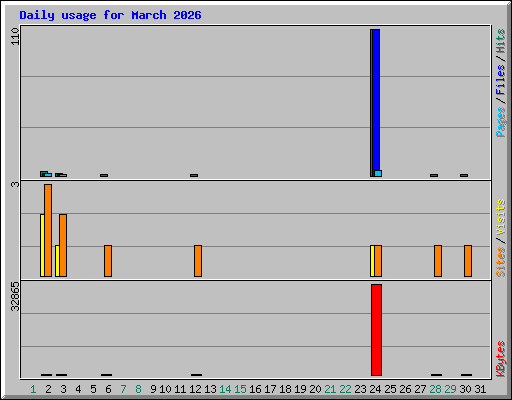Click the day '31' axis label

[480, 389]
